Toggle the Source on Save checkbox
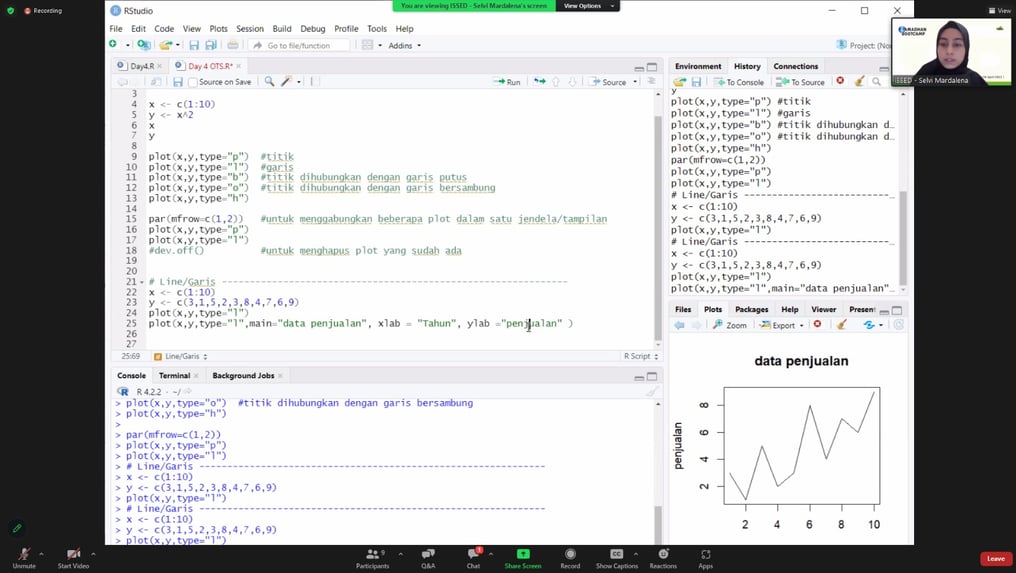Screen dimensions: 1016x573 tap(192, 82)
